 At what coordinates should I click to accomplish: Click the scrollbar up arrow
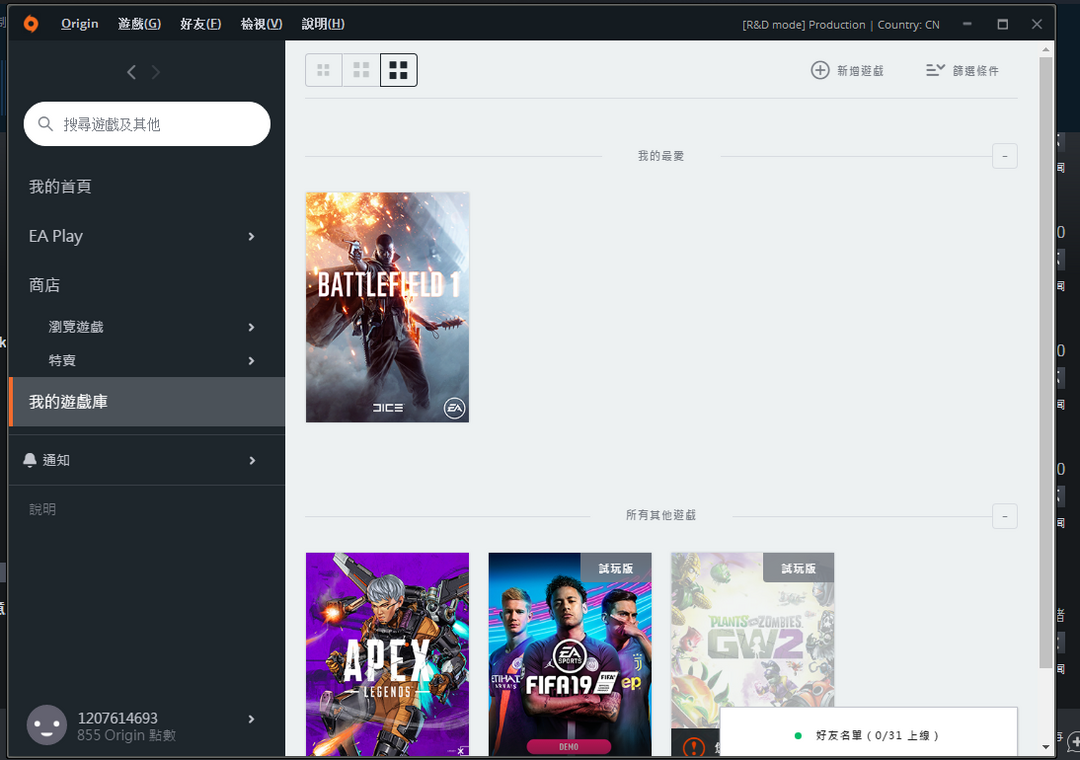point(1046,50)
